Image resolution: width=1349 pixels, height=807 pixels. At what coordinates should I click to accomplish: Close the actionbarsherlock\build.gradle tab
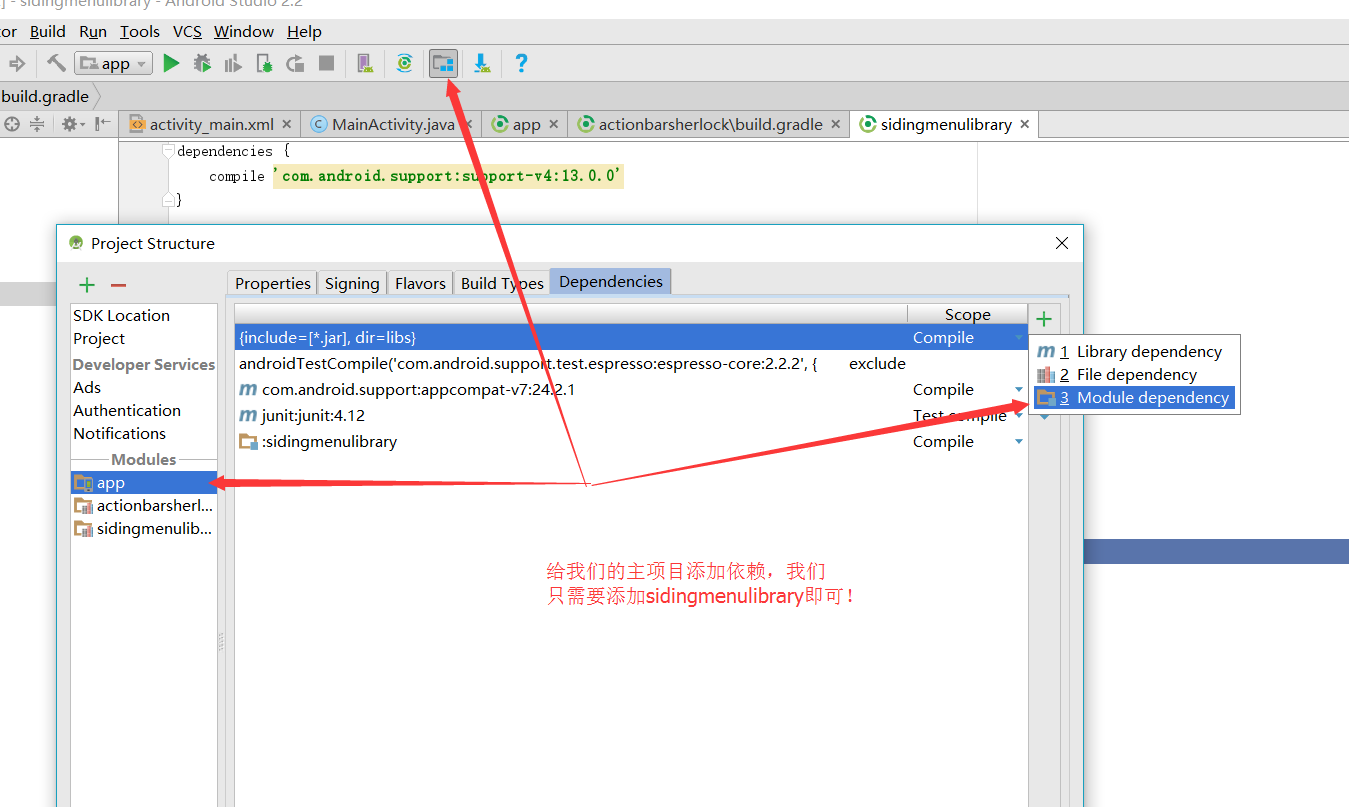835,124
